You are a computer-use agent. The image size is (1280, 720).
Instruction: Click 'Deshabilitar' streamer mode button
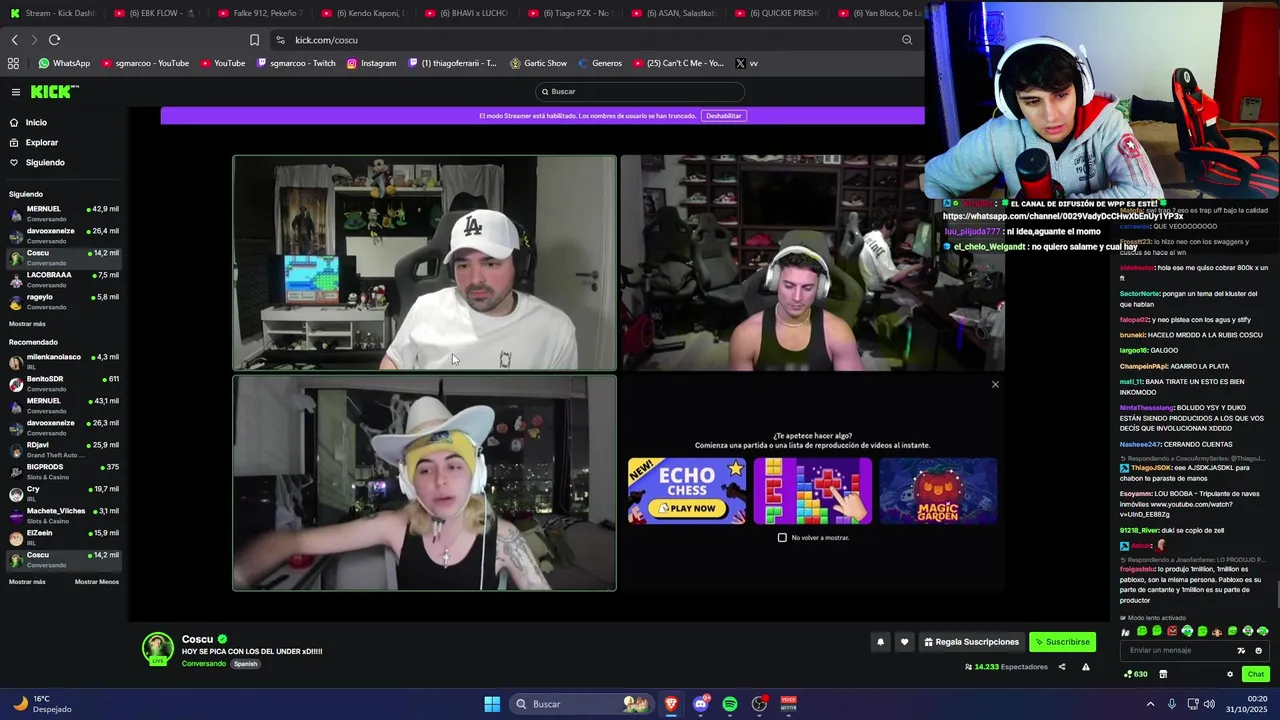click(724, 116)
